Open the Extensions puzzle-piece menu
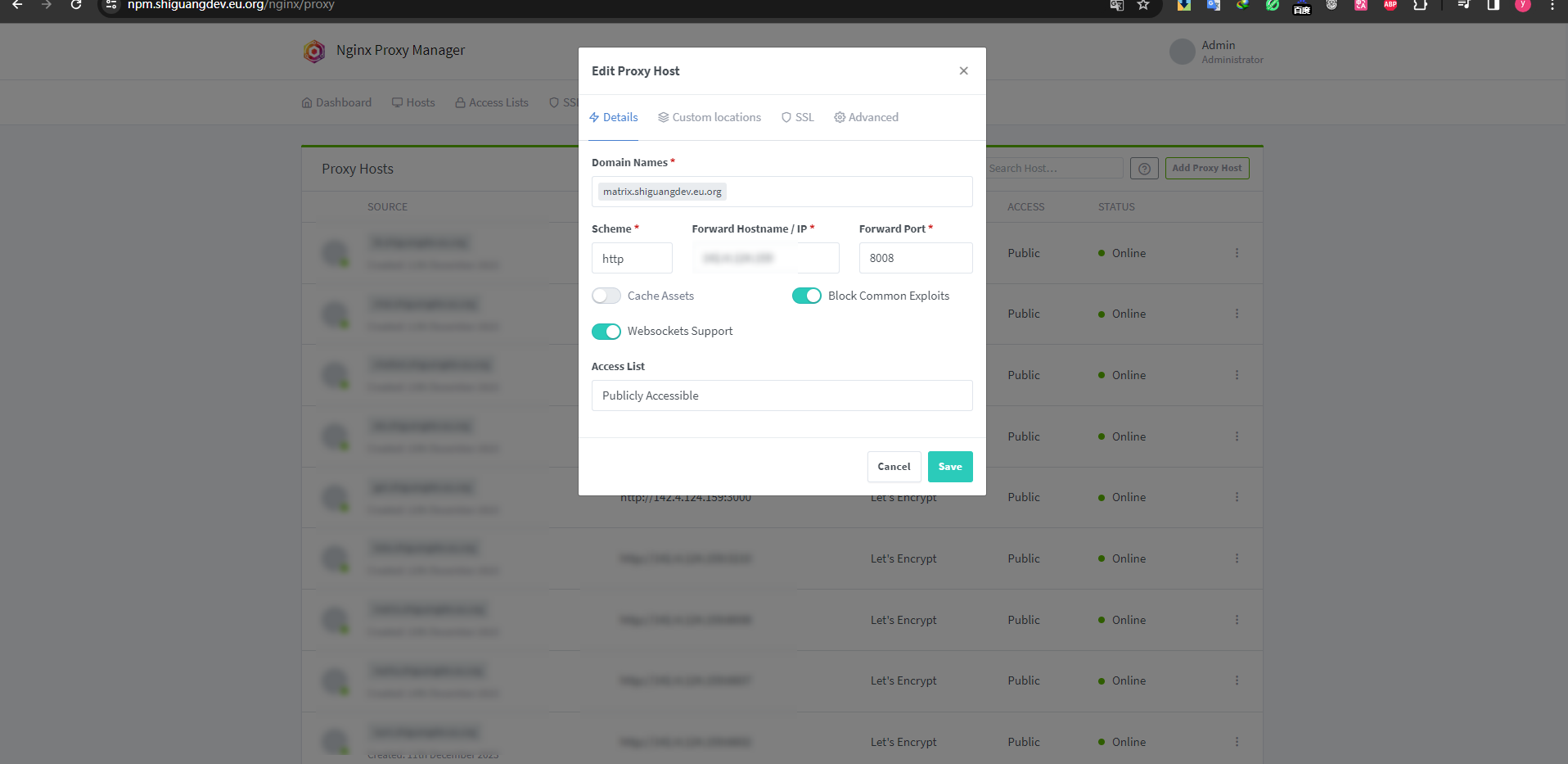The height and width of the screenshot is (764, 1568). point(1420,5)
